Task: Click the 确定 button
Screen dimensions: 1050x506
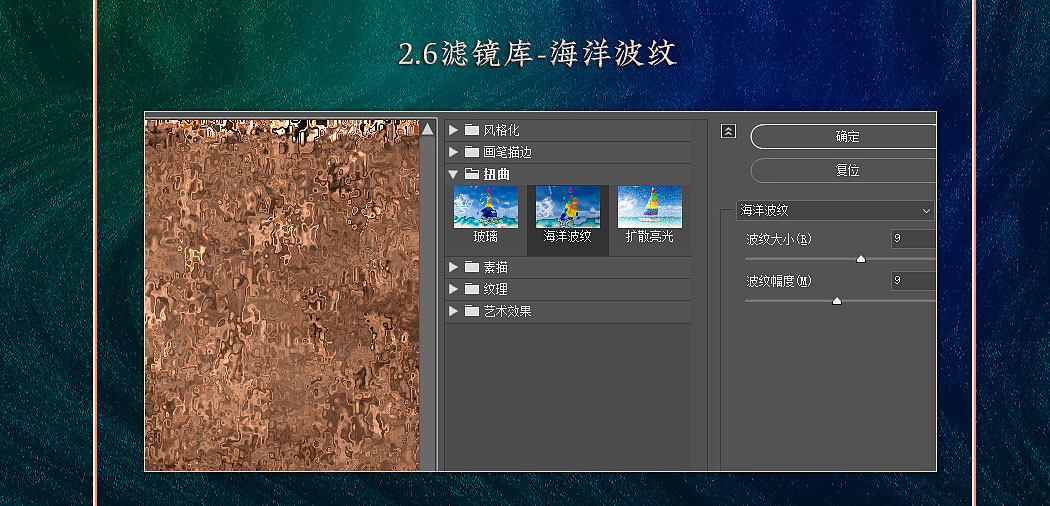Action: coord(843,137)
